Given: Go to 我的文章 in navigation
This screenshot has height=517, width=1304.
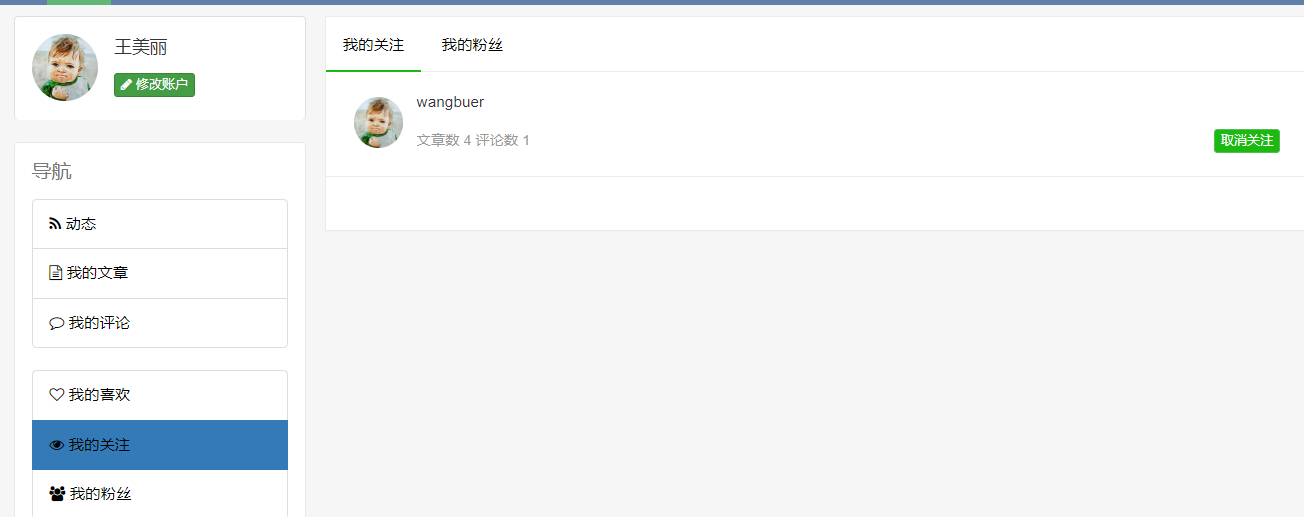Looking at the screenshot, I should coord(160,273).
